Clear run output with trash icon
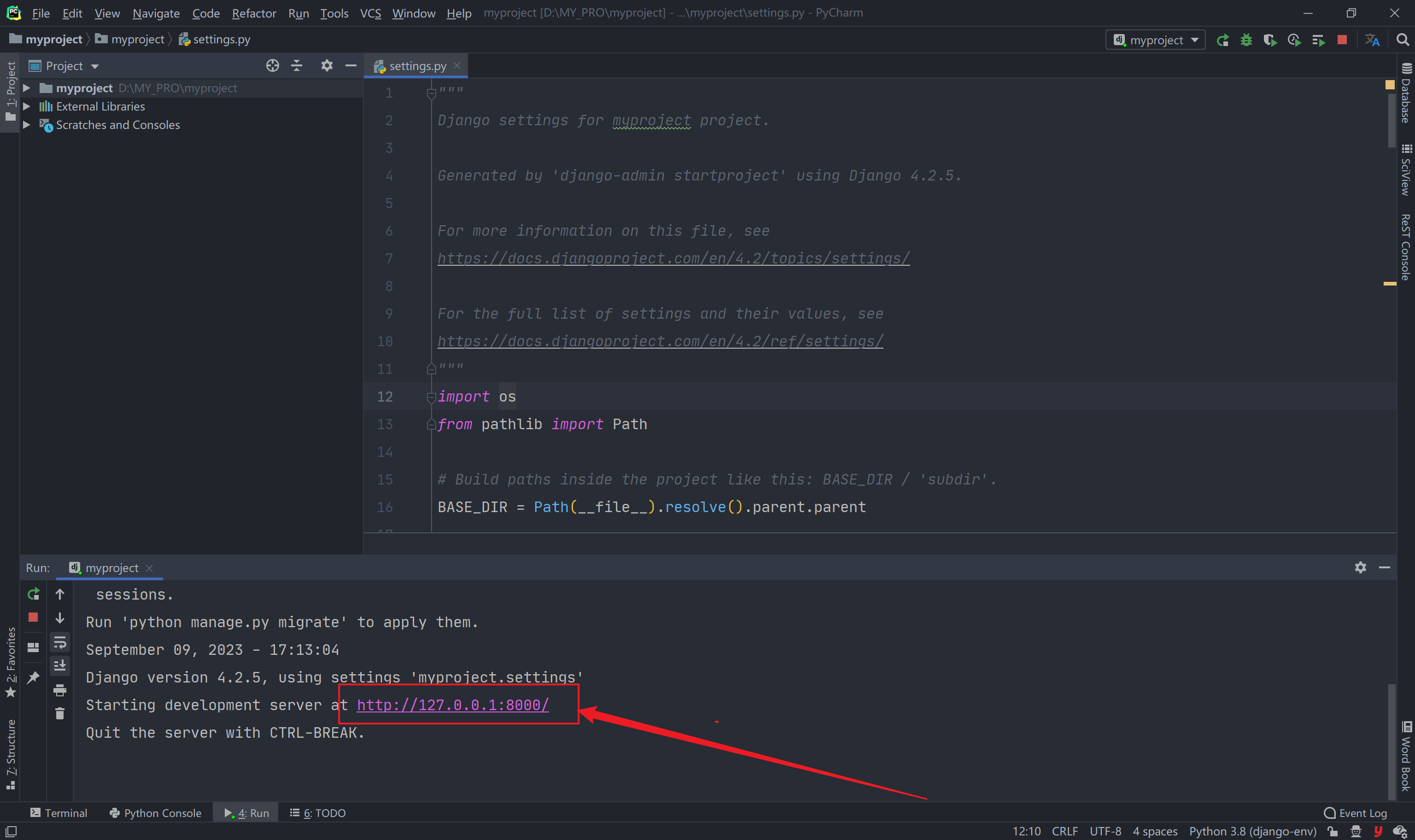This screenshot has width=1415, height=840. [x=59, y=714]
